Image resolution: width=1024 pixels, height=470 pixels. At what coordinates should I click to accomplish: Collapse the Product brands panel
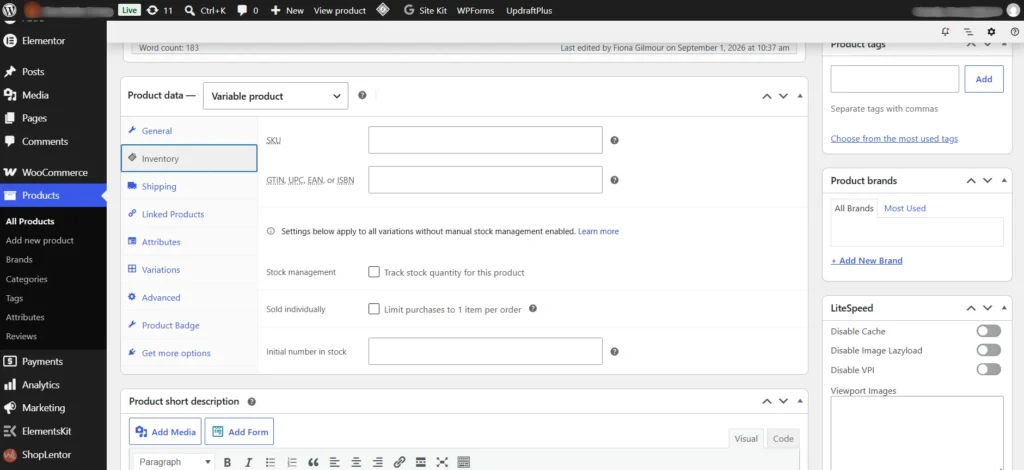pyautogui.click(x=1004, y=180)
